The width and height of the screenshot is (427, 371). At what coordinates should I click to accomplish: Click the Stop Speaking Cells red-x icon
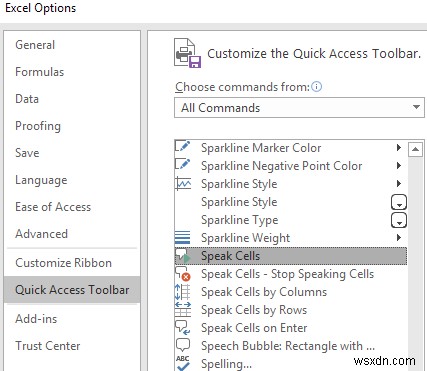[183, 274]
